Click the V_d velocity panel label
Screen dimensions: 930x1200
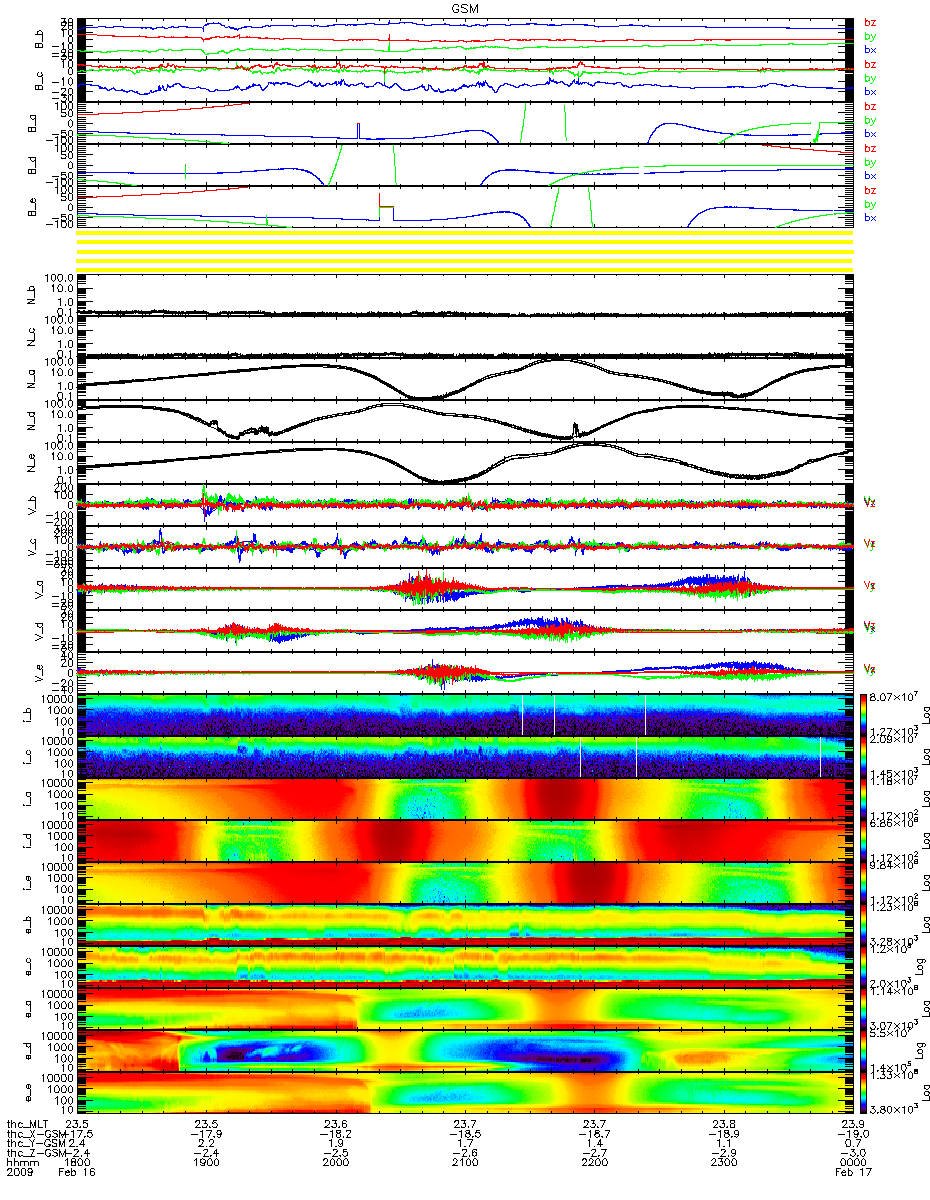coord(40,631)
